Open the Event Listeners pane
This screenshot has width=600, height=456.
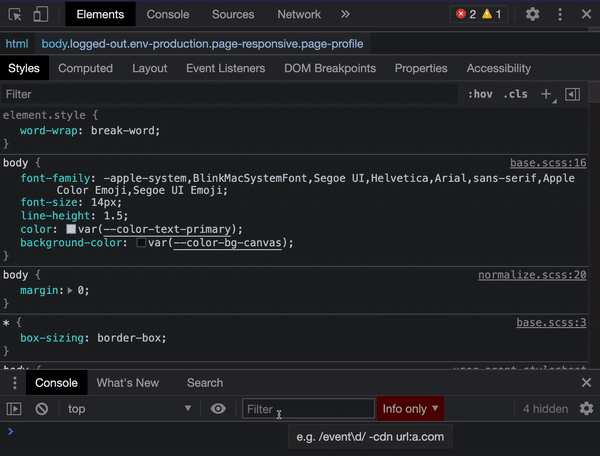(225, 68)
